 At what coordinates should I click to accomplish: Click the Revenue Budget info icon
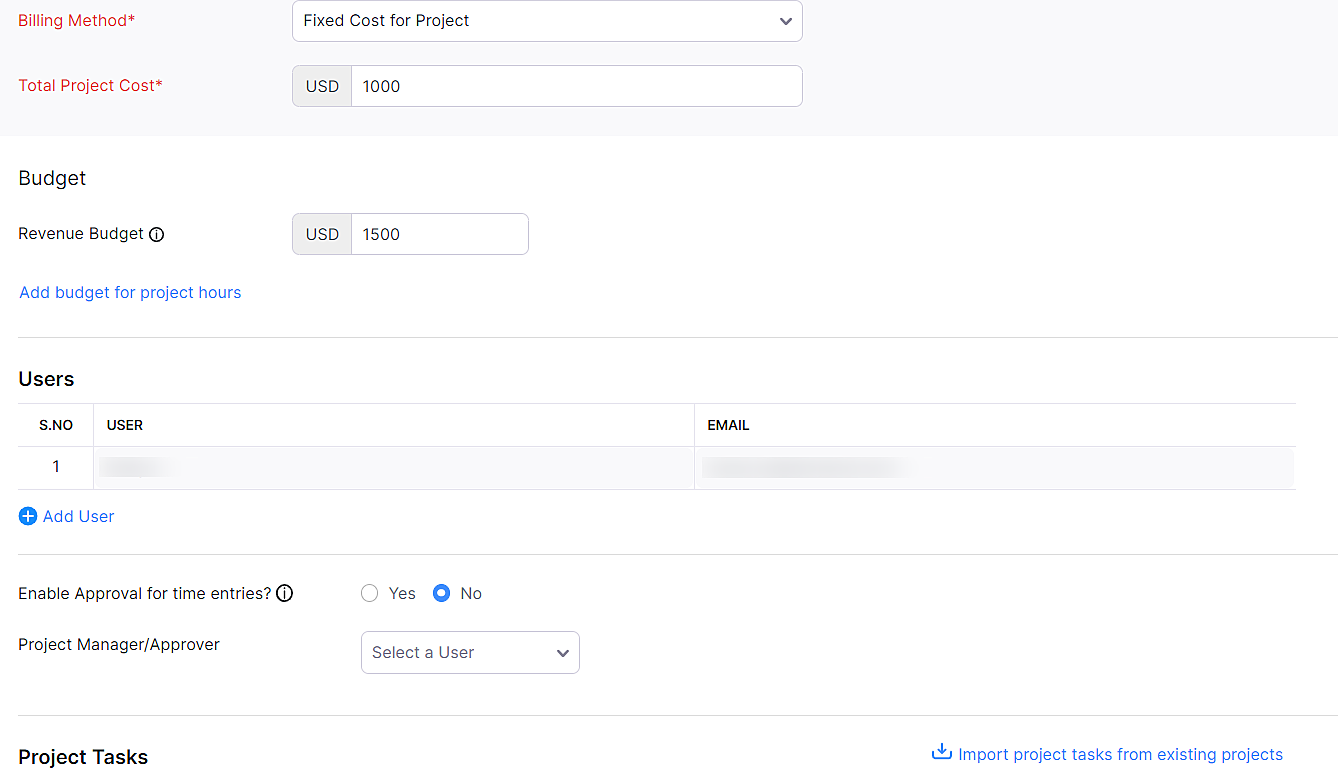coord(156,235)
